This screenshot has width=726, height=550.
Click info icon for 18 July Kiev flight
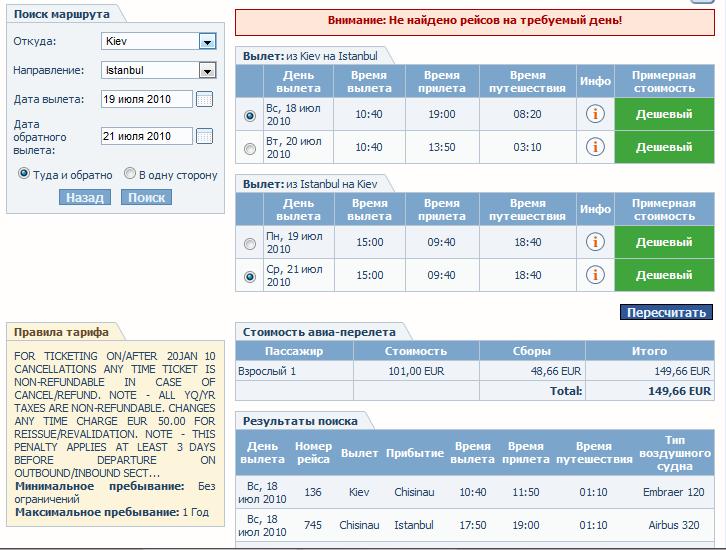[x=595, y=114]
